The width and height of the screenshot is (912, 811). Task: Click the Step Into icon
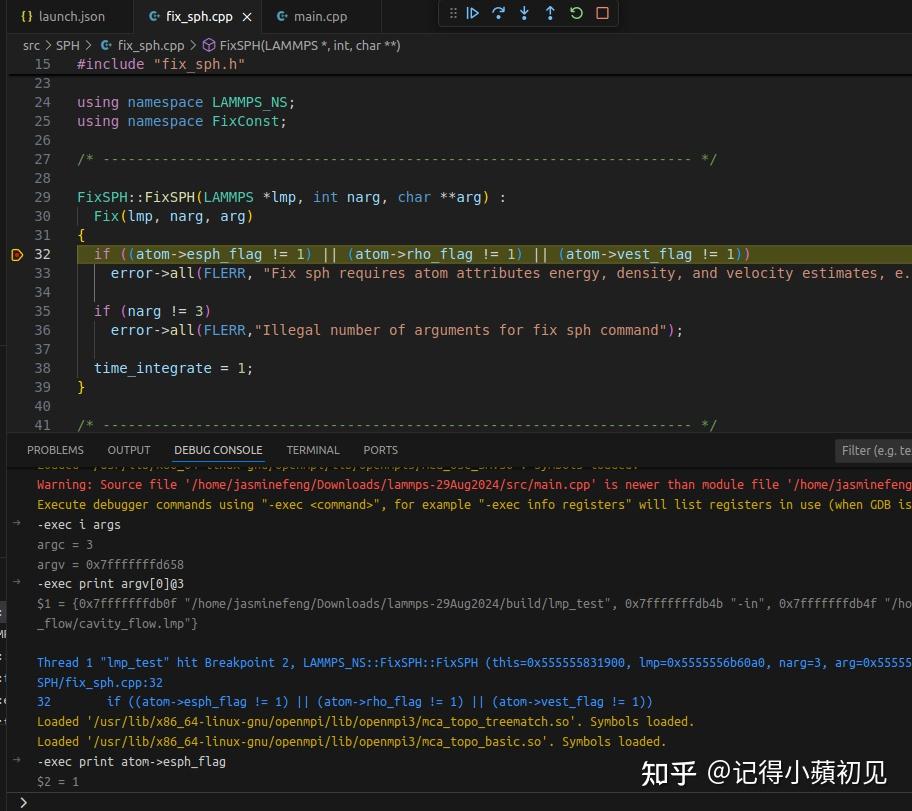click(523, 13)
